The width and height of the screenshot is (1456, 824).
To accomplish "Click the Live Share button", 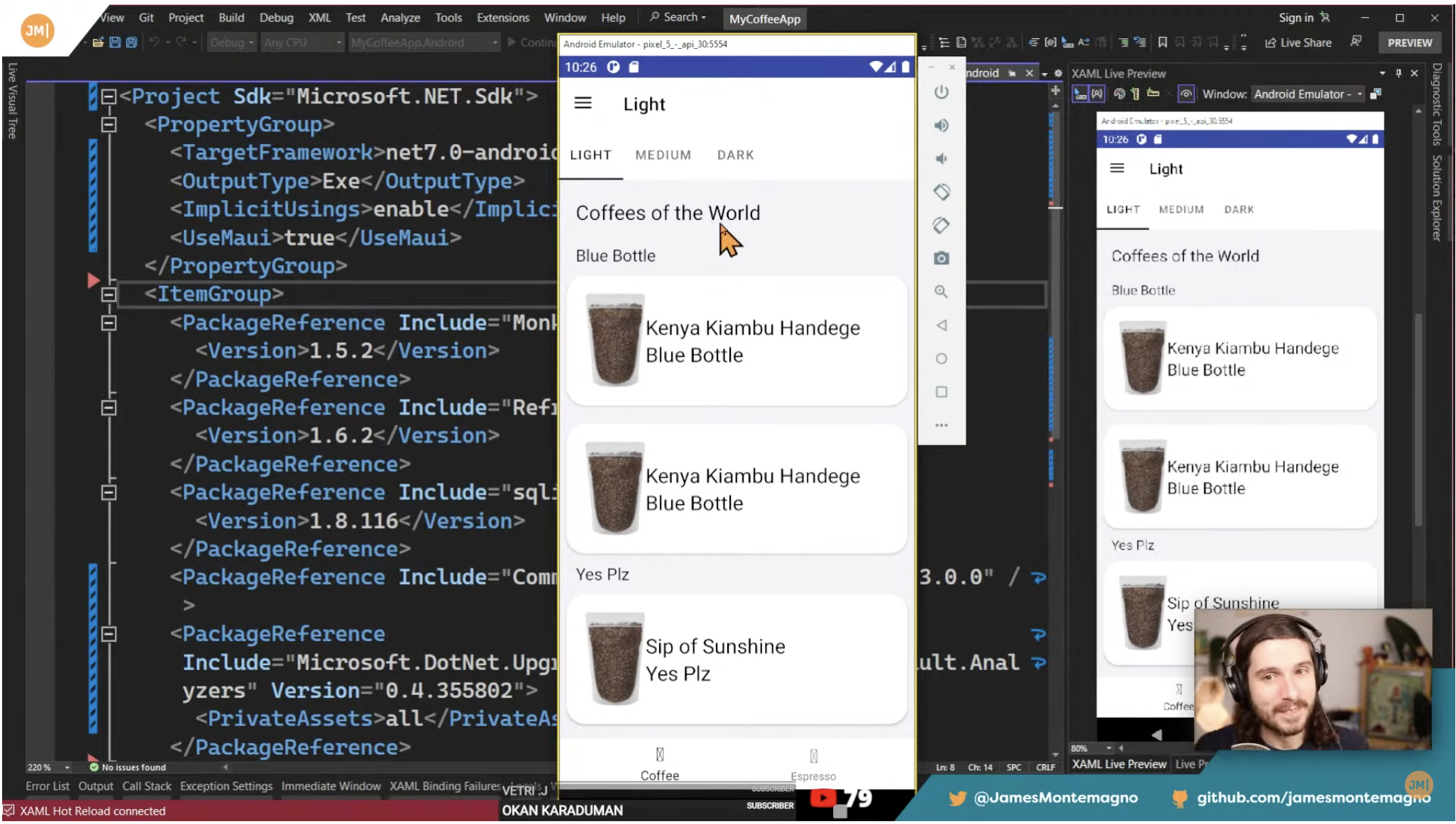I will coord(1298,43).
